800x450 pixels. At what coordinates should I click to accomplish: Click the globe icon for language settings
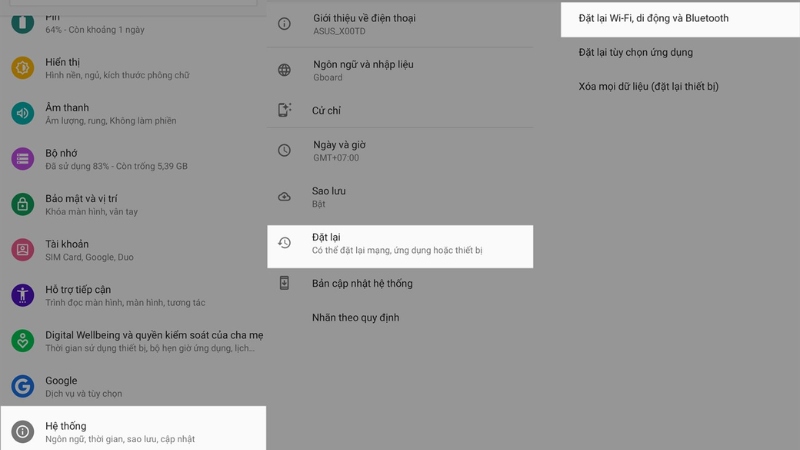285,70
